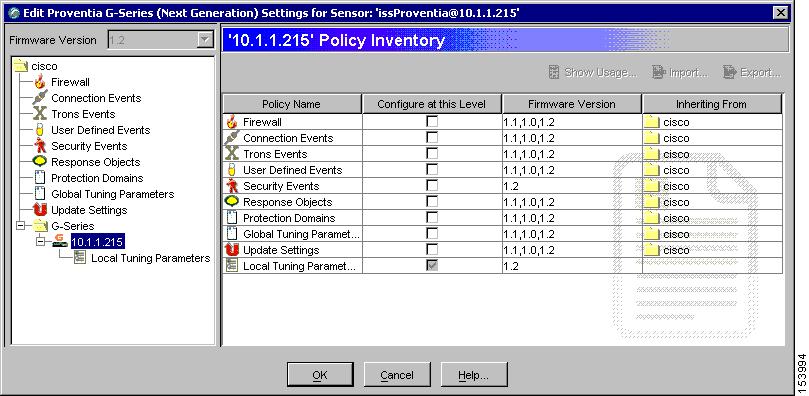The height and width of the screenshot is (396, 809).
Task: Check Configure at this Level for Protection Domains
Action: 432,218
